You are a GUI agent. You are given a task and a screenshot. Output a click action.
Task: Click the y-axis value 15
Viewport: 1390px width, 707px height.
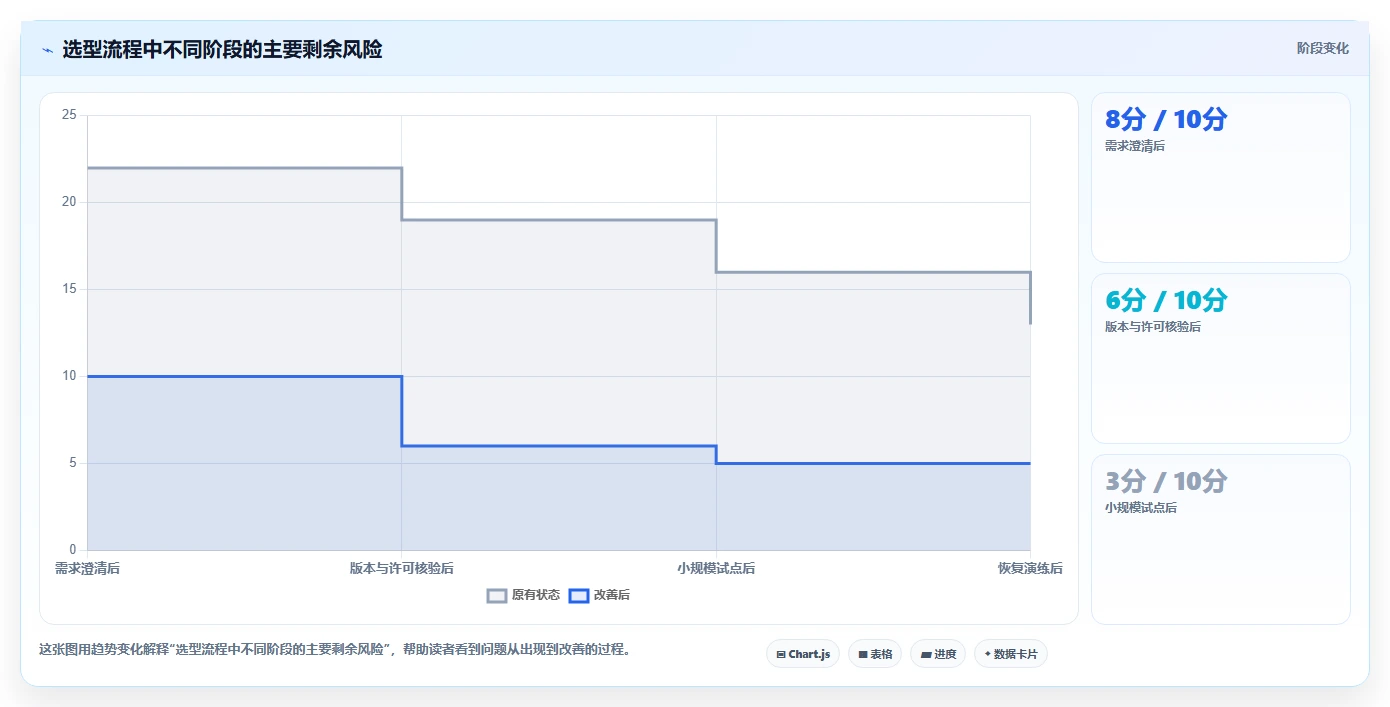69,289
